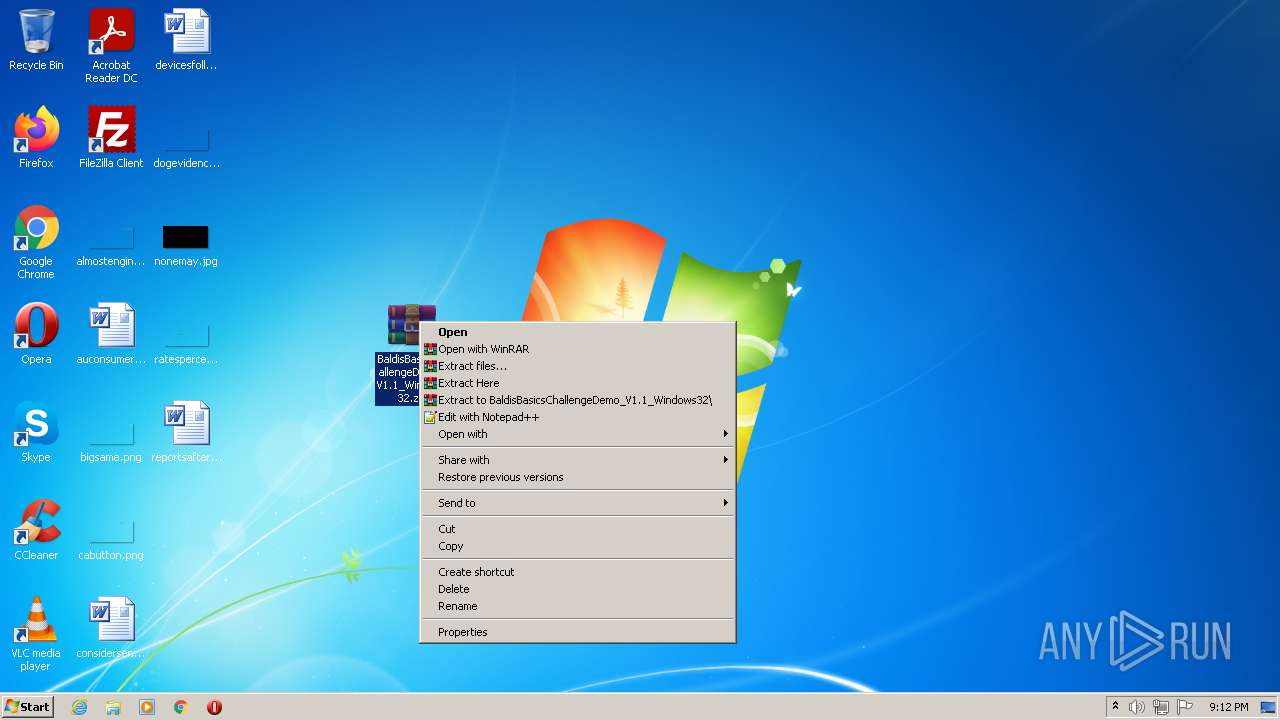1280x720 pixels.
Task: Choose Extract files... option
Action: click(x=578, y=366)
